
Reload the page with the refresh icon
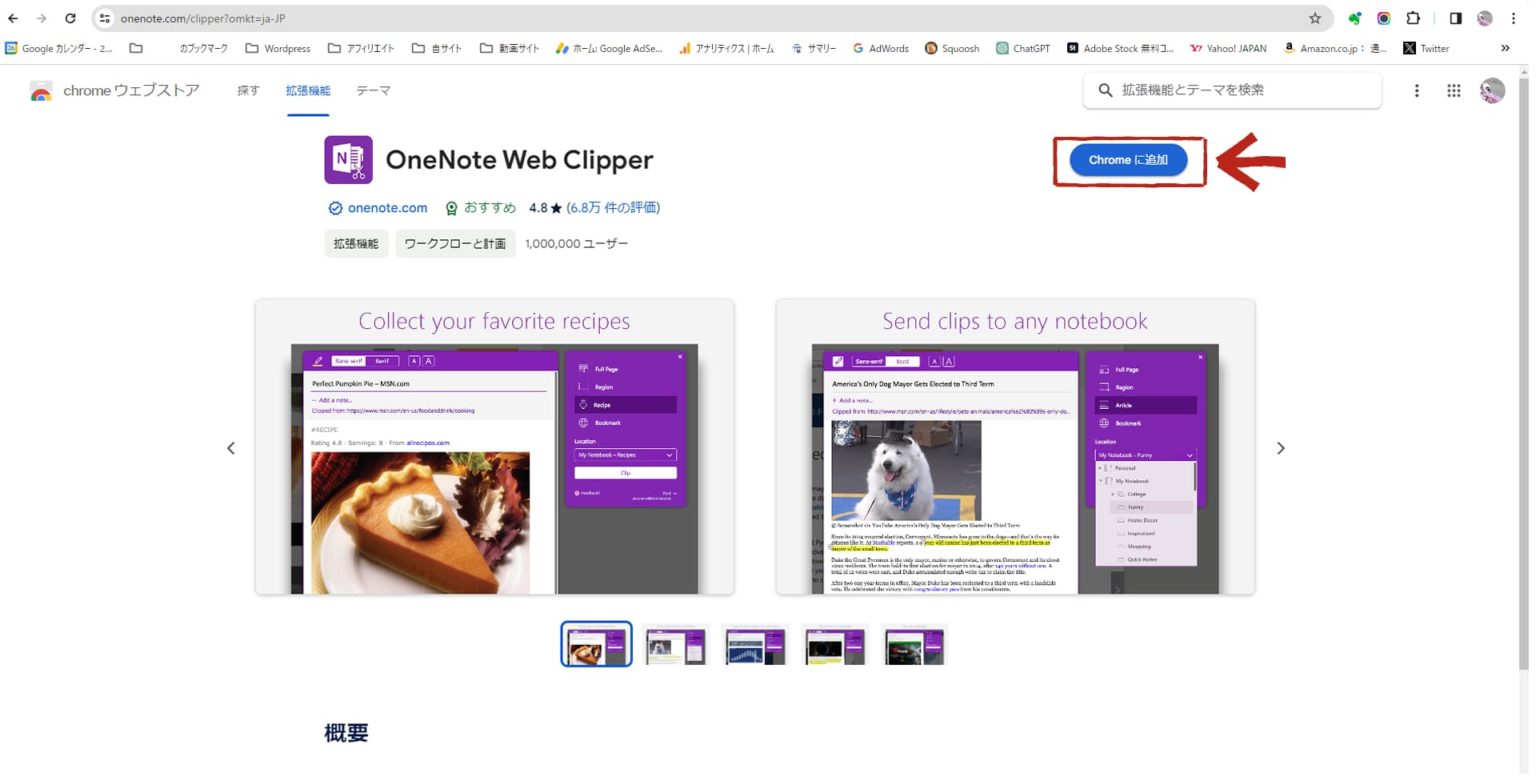(x=69, y=17)
